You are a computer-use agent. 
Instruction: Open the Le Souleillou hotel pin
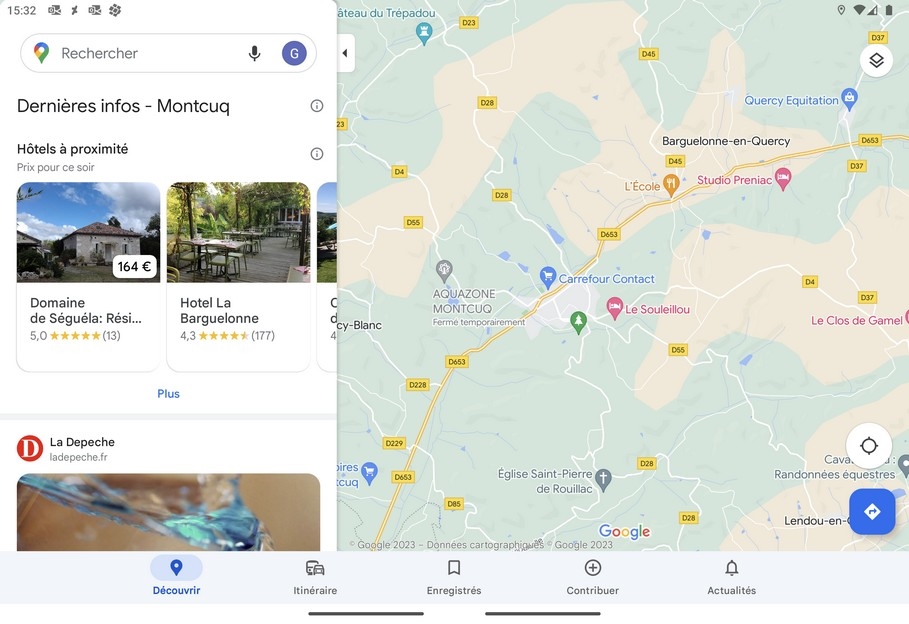(615, 308)
